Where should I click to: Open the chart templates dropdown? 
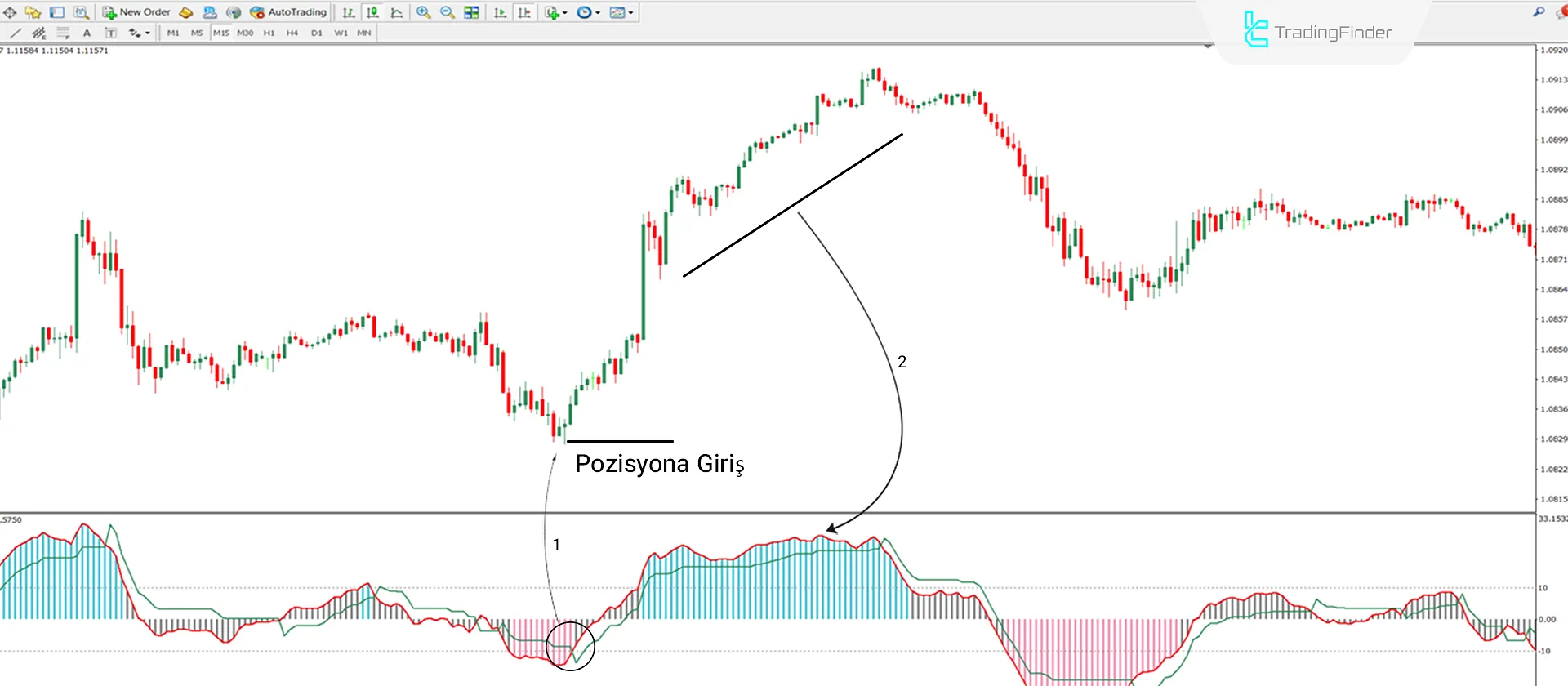tap(621, 12)
